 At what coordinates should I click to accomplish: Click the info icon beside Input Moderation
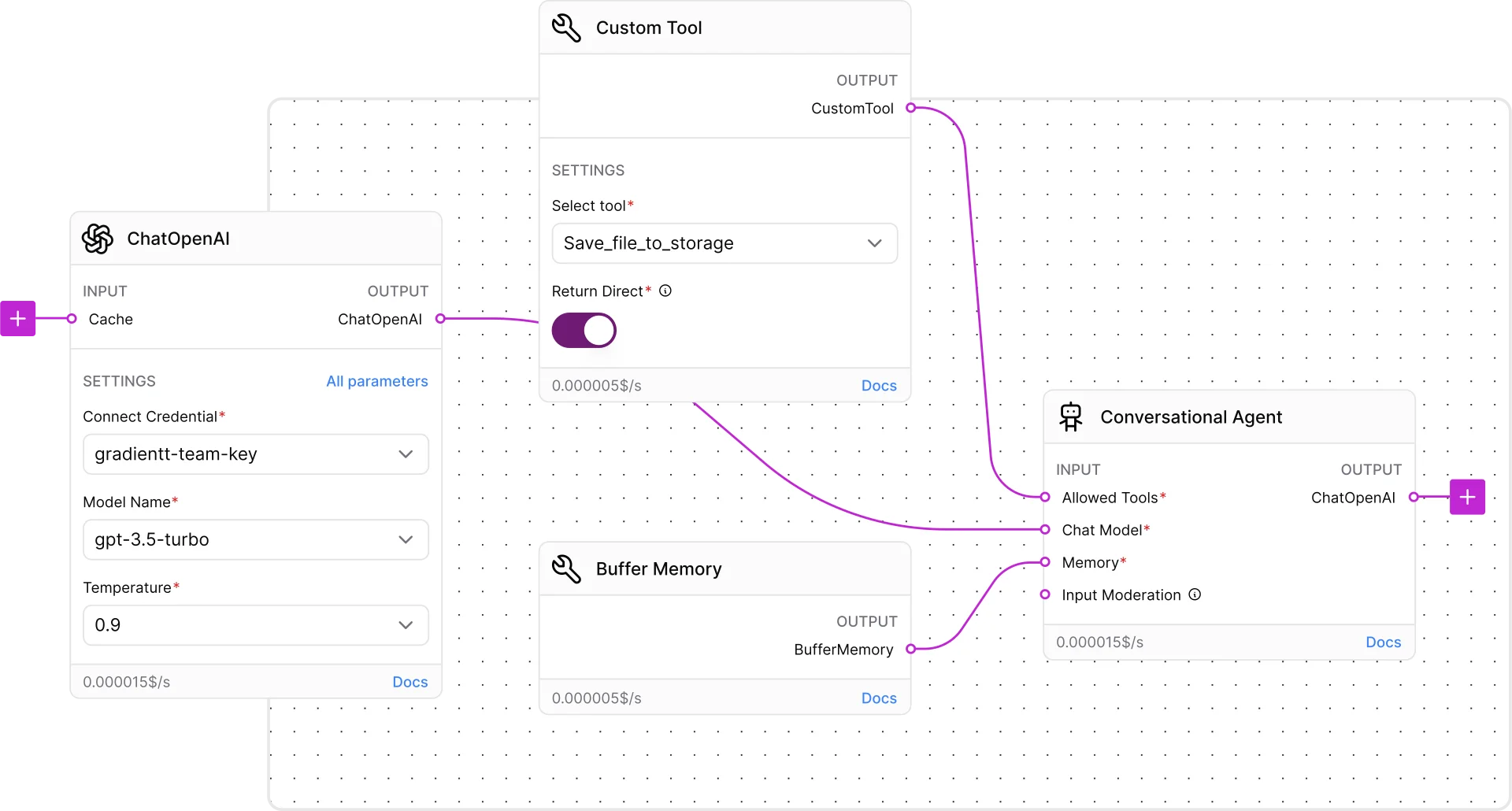[x=1195, y=594]
